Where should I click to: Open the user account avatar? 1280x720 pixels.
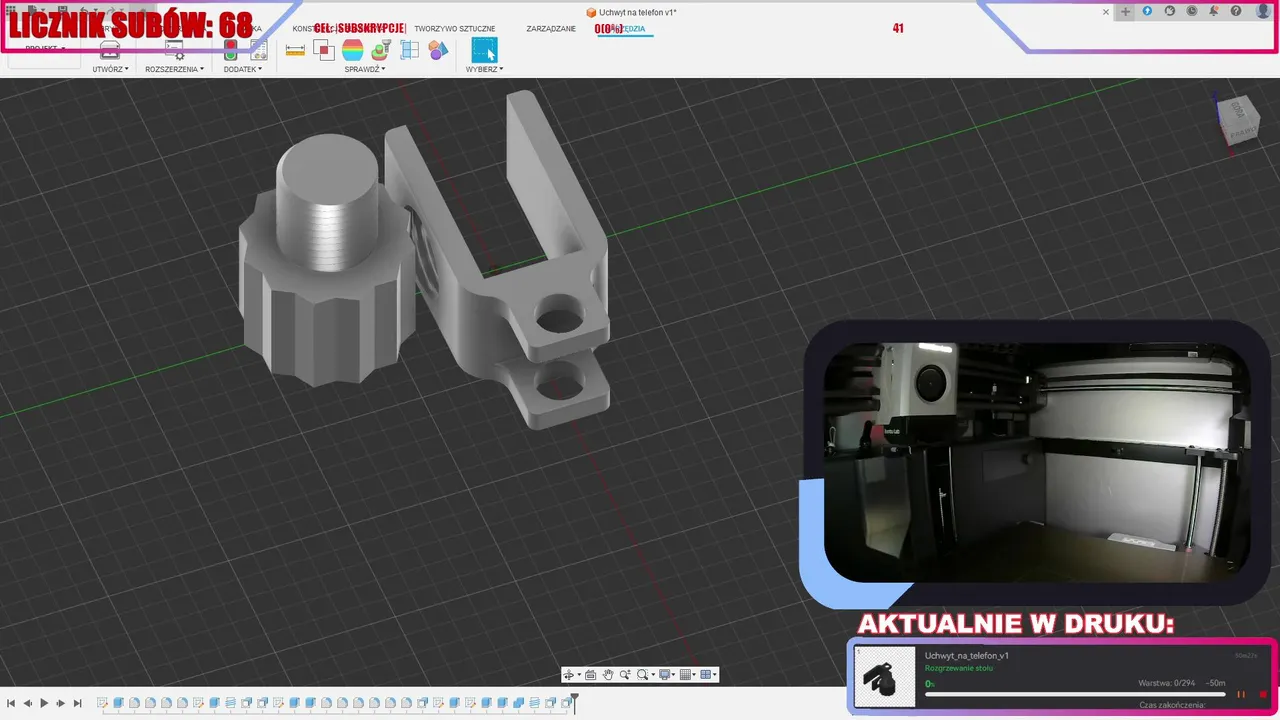coord(1263,11)
